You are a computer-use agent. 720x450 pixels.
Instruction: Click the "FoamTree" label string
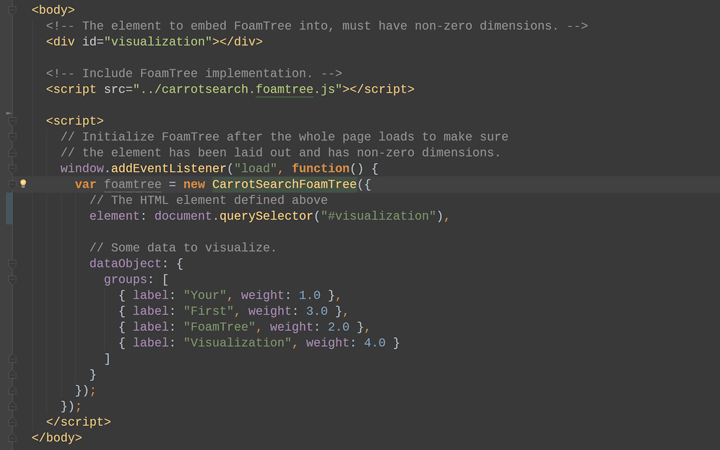(x=222, y=327)
